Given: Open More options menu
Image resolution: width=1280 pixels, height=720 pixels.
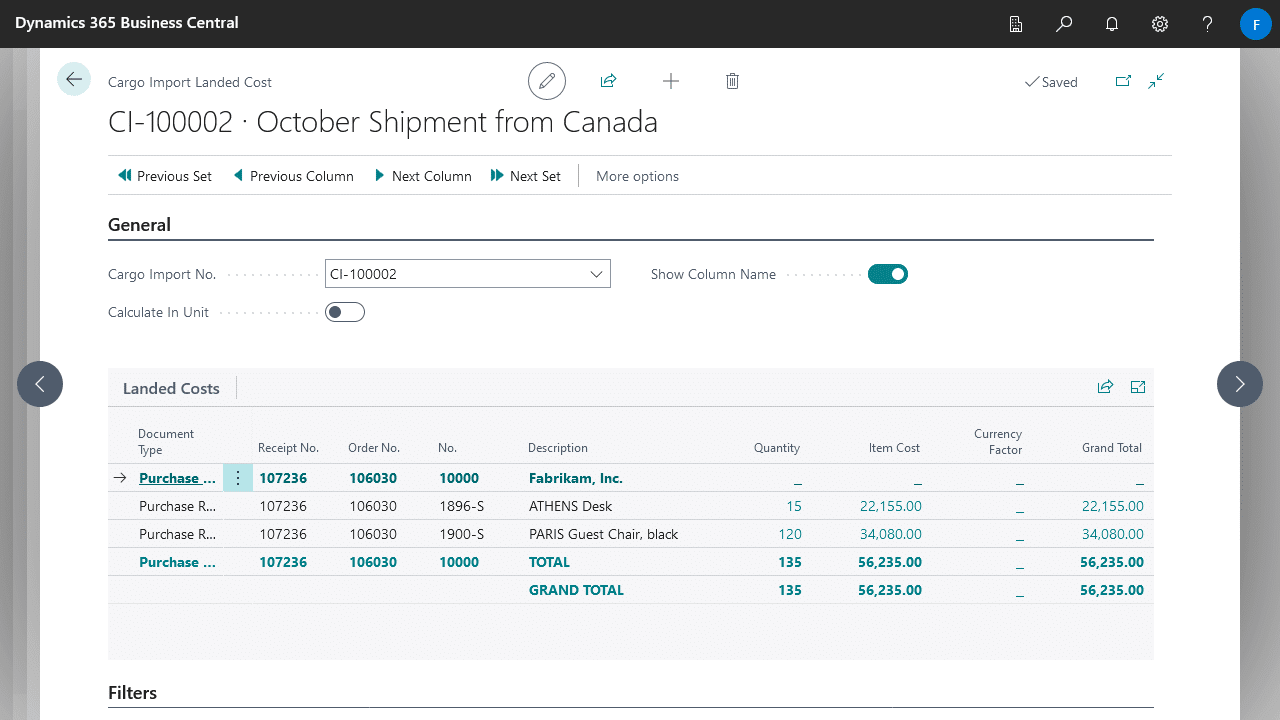Looking at the screenshot, I should [637, 176].
